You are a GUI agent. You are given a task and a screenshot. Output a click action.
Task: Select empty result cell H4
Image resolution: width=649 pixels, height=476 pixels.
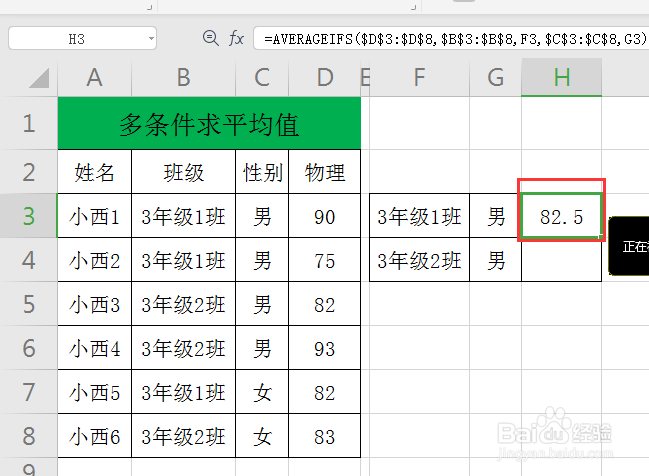point(561,260)
